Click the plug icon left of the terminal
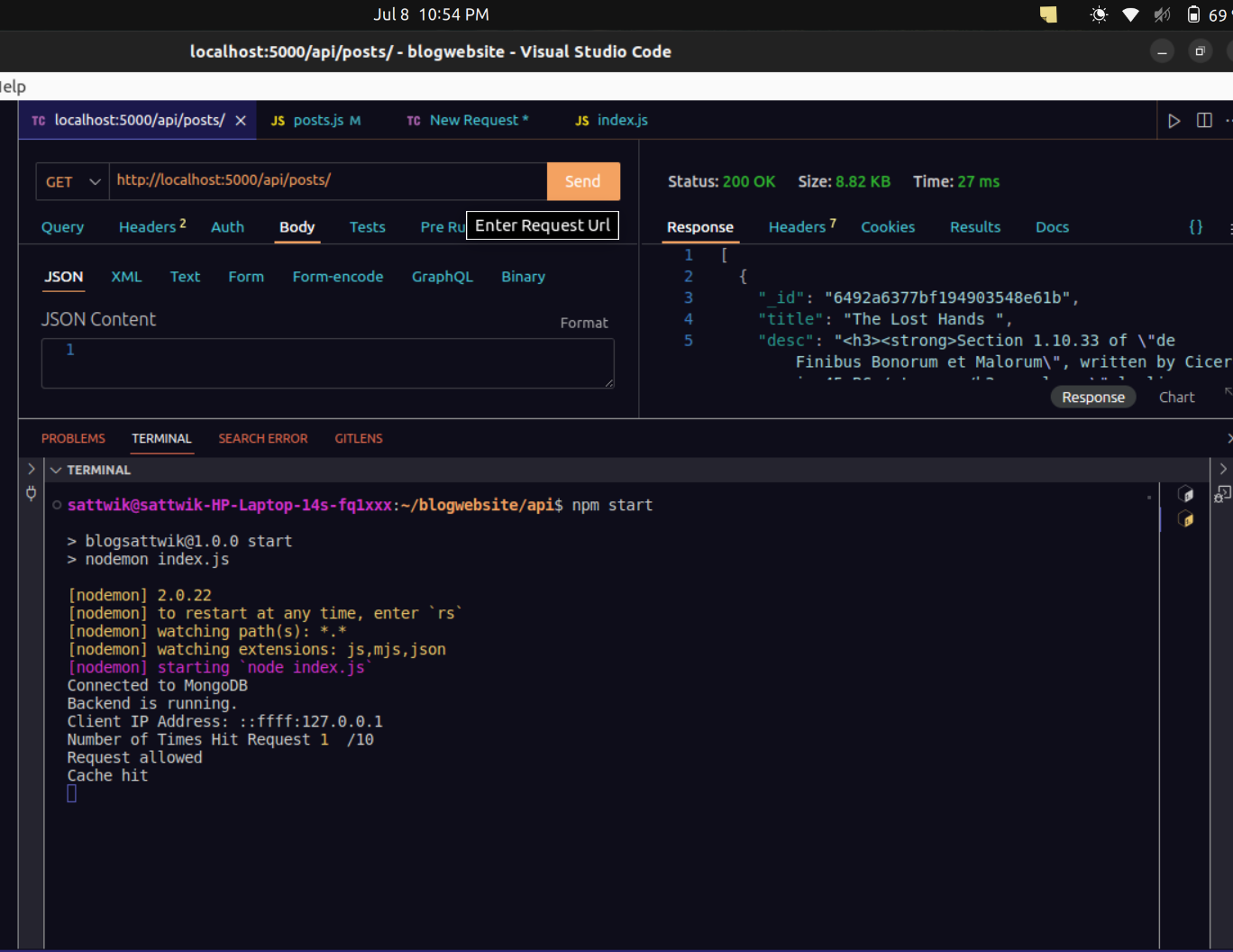1233x952 pixels. (32, 493)
